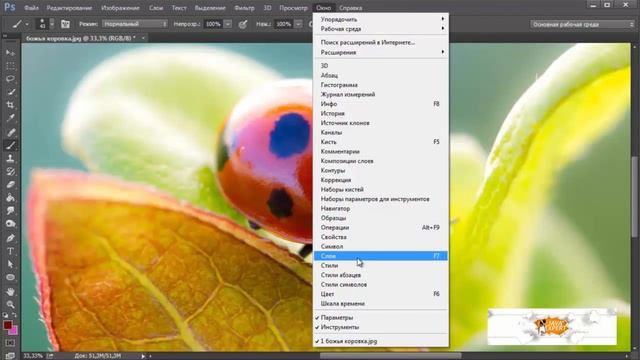Reset default colors mini icon
Image resolution: width=640 pixels, height=360 pixels.
coord(5,315)
